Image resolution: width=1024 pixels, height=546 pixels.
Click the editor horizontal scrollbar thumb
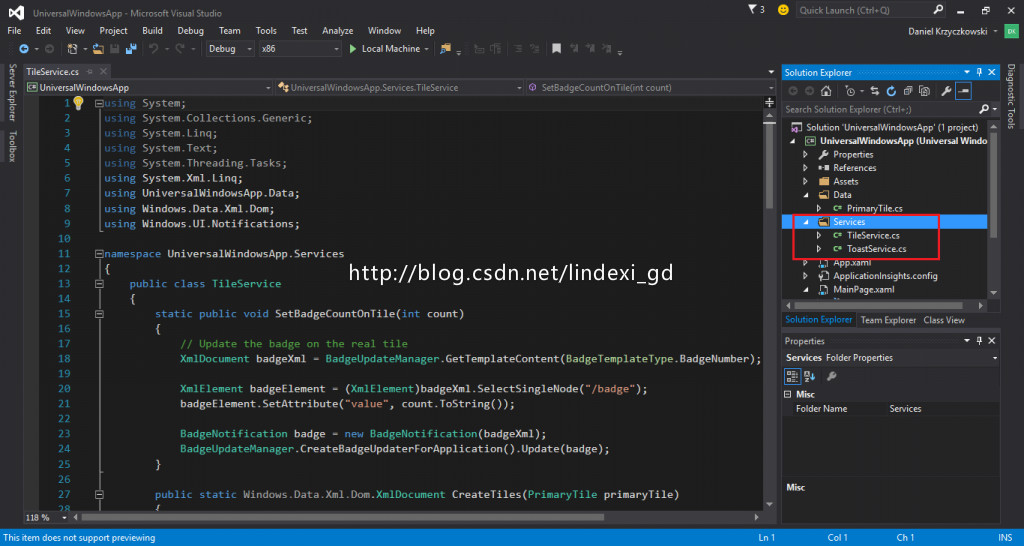(x=345, y=517)
